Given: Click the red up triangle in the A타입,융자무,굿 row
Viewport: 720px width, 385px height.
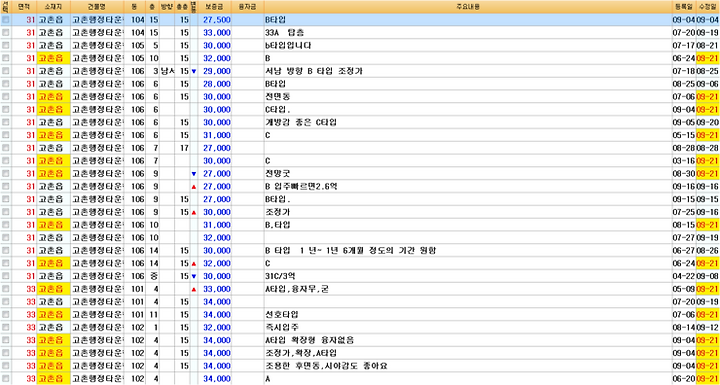Looking at the screenshot, I should tap(193, 289).
